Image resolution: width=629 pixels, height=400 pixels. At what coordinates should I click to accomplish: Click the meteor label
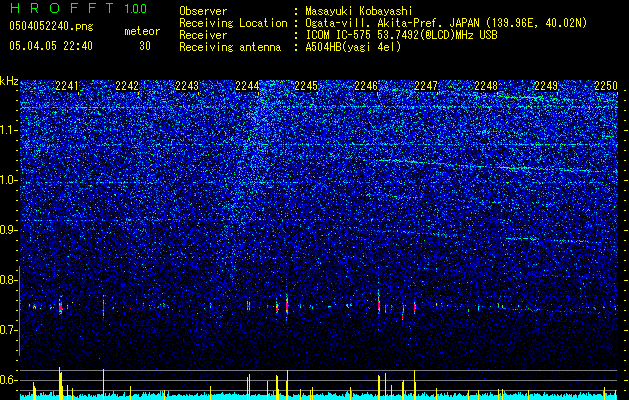click(142, 31)
